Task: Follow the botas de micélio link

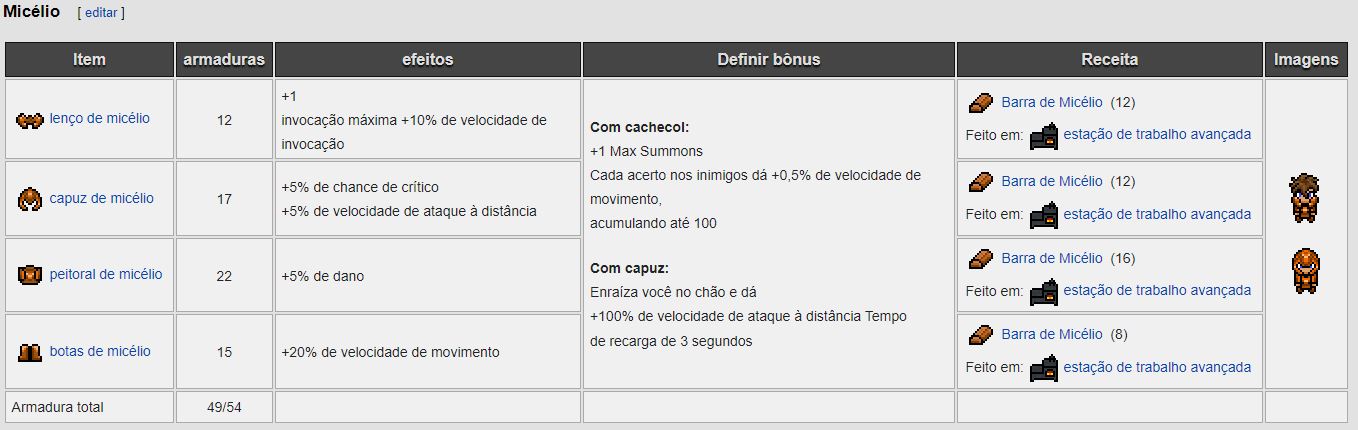Action: [x=100, y=351]
